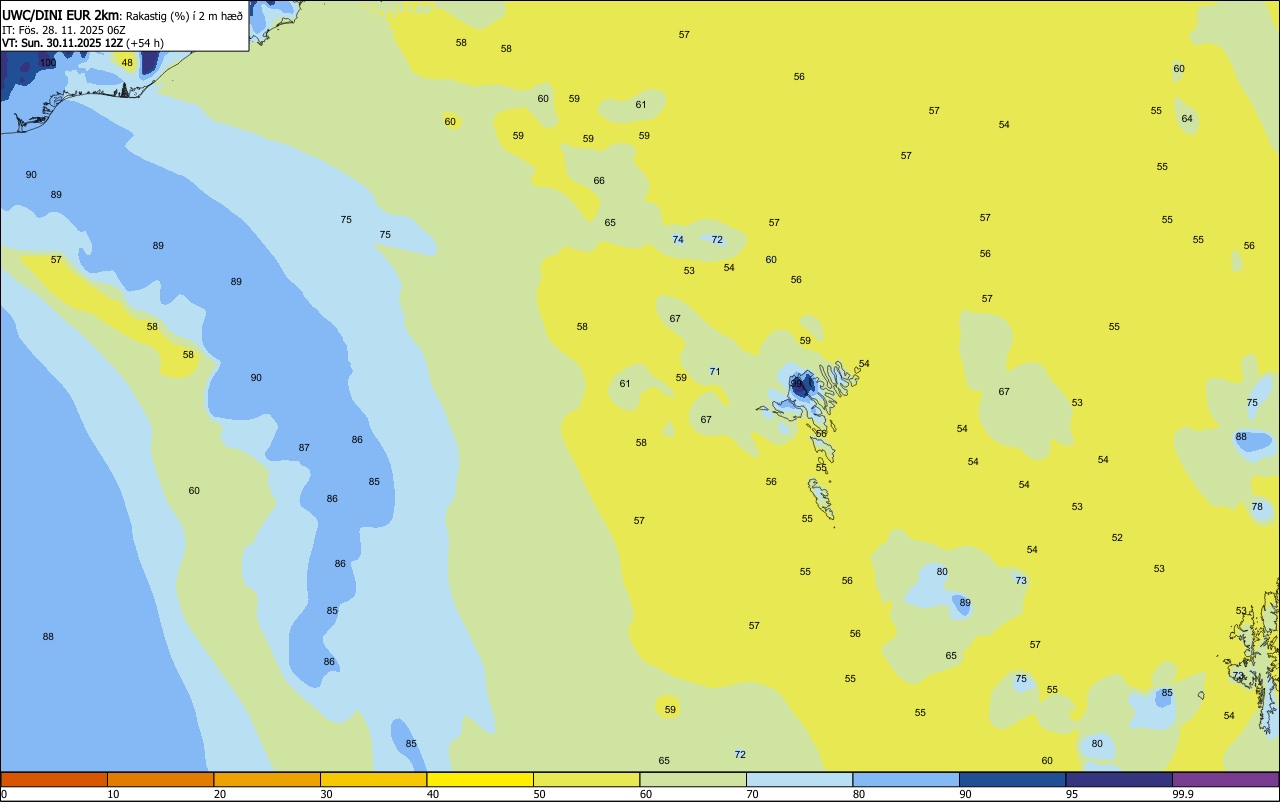Click the 10–20 orange legend swatch
The height and width of the screenshot is (802, 1280).
160,779
